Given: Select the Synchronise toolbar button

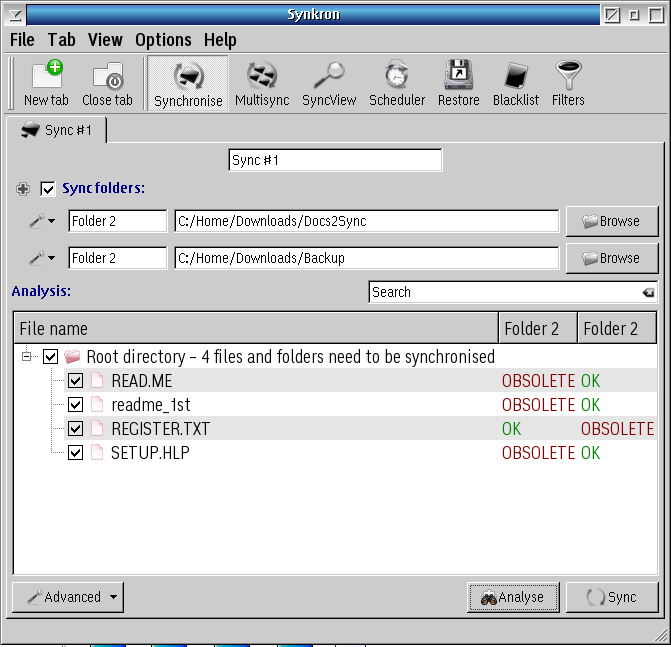Looking at the screenshot, I should point(188,84).
